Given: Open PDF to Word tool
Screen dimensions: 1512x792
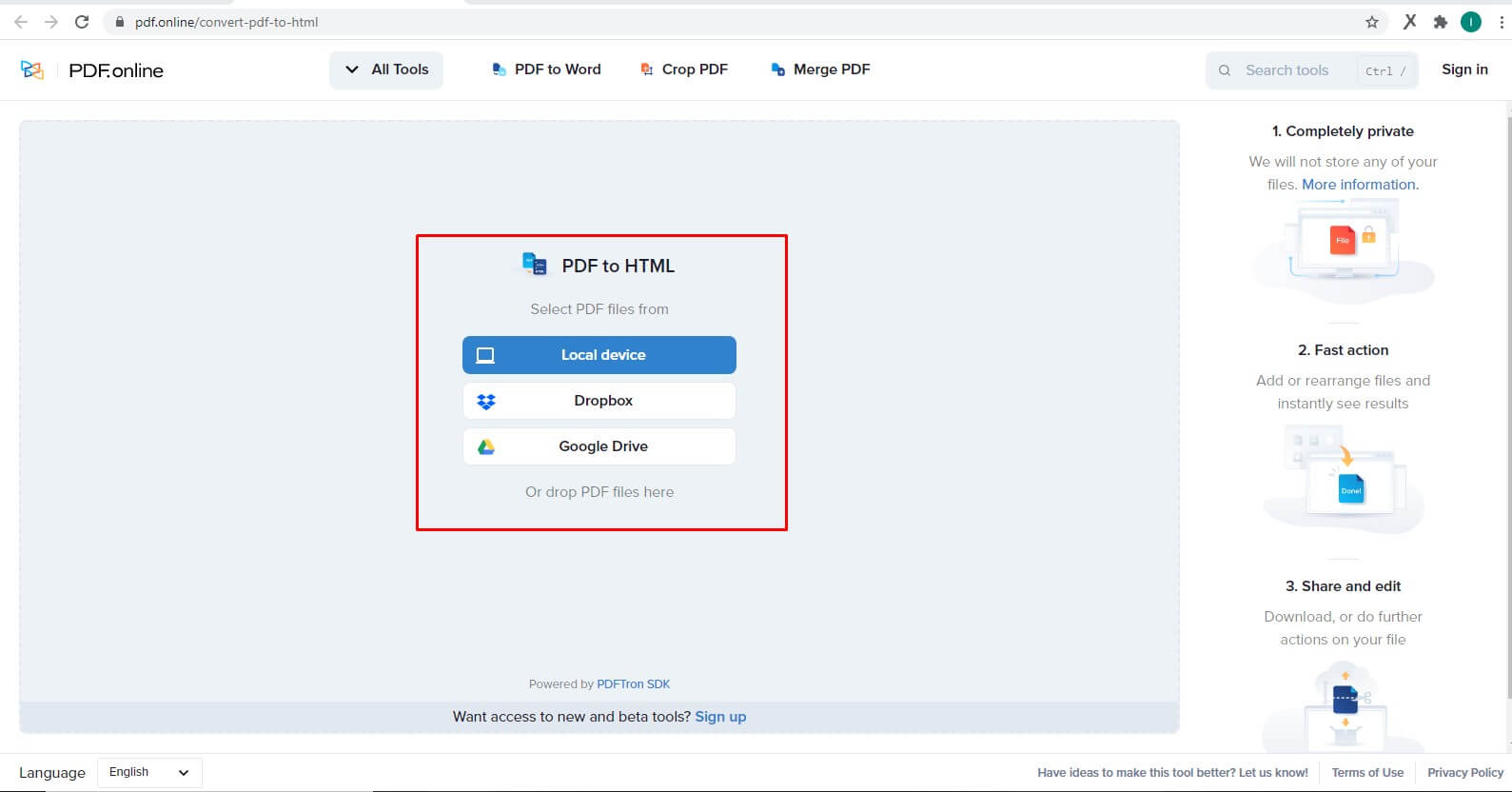Looking at the screenshot, I should pyautogui.click(x=546, y=69).
